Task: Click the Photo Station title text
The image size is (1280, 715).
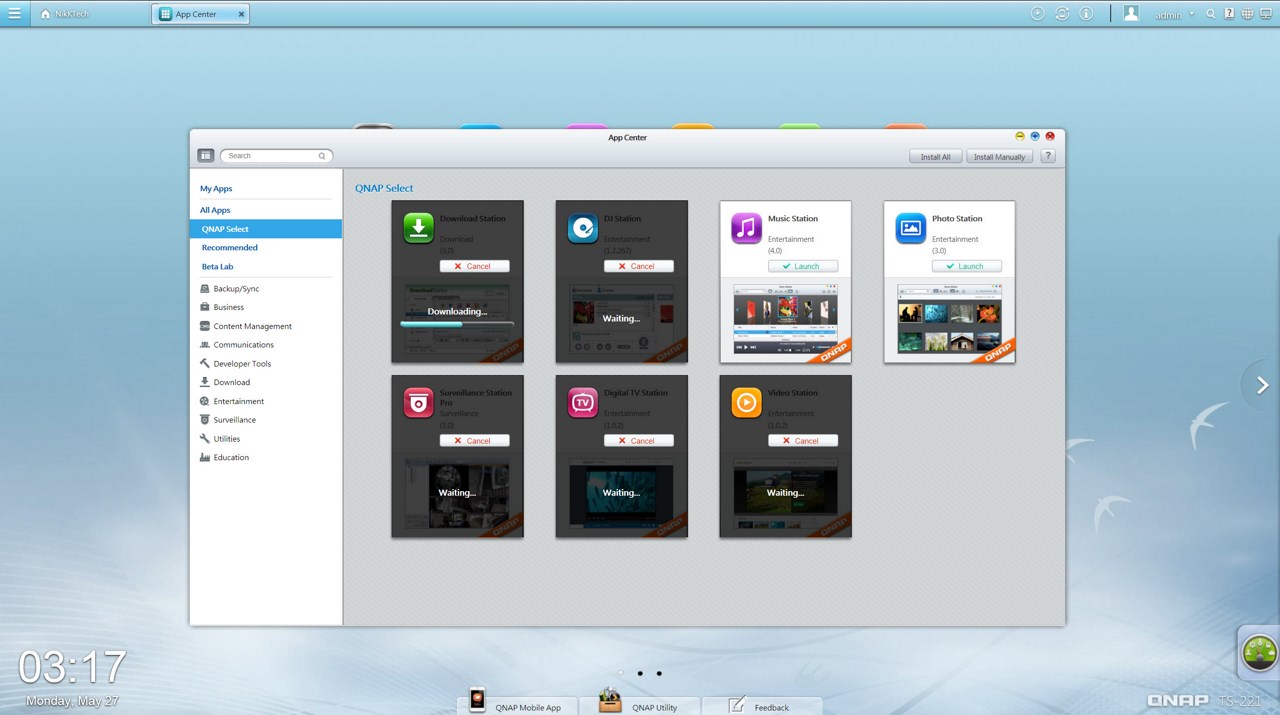Action: (957, 219)
